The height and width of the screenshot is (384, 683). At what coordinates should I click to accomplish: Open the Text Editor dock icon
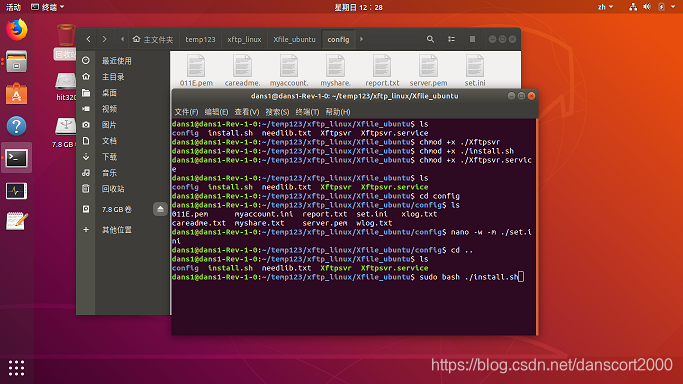click(x=17, y=222)
